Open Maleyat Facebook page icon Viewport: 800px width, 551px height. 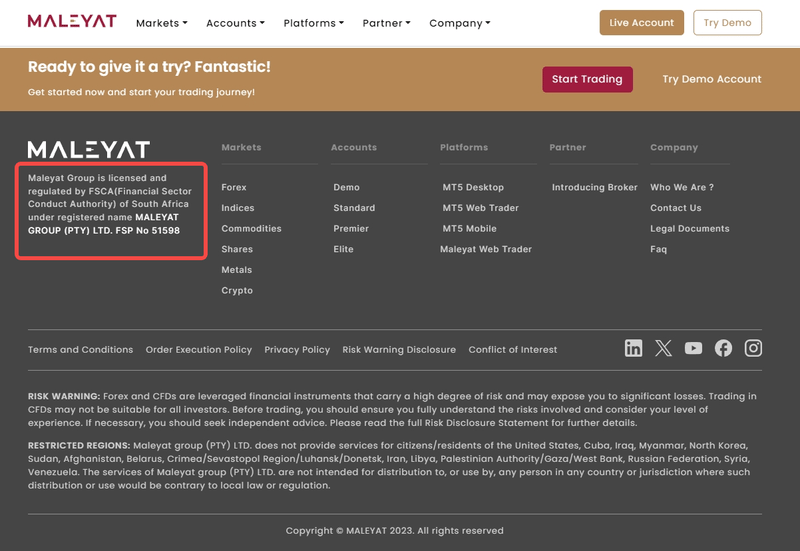[x=723, y=348]
